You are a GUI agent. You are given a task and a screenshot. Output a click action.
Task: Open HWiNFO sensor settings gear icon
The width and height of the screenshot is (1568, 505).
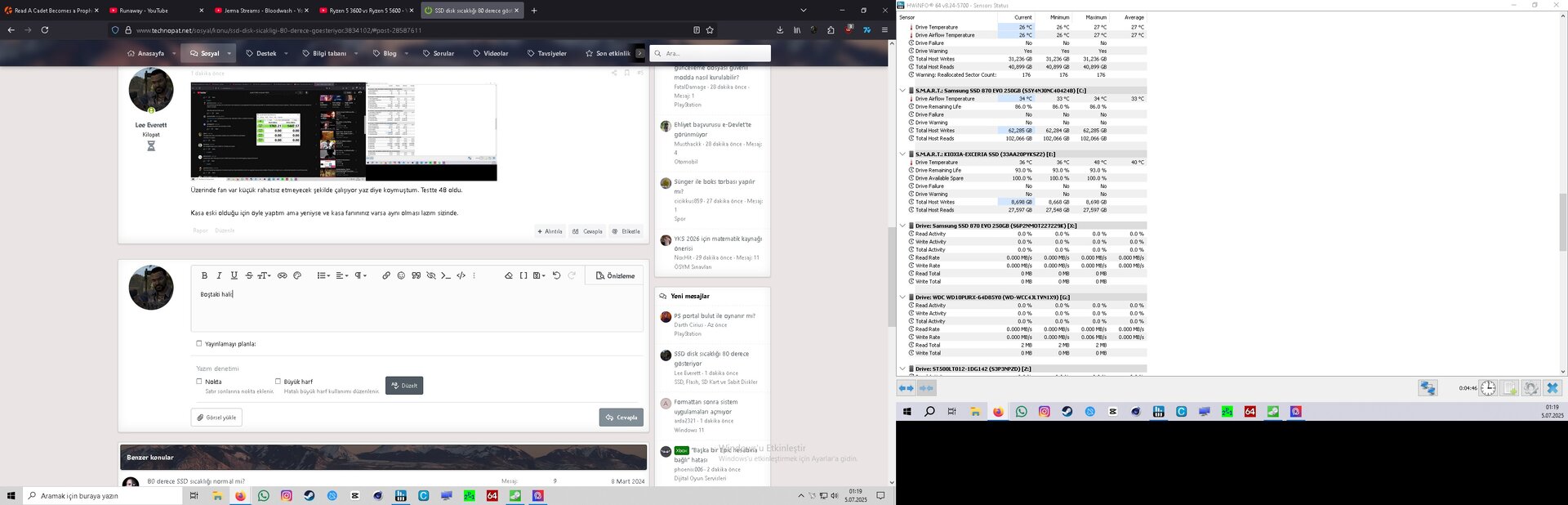(1531, 388)
